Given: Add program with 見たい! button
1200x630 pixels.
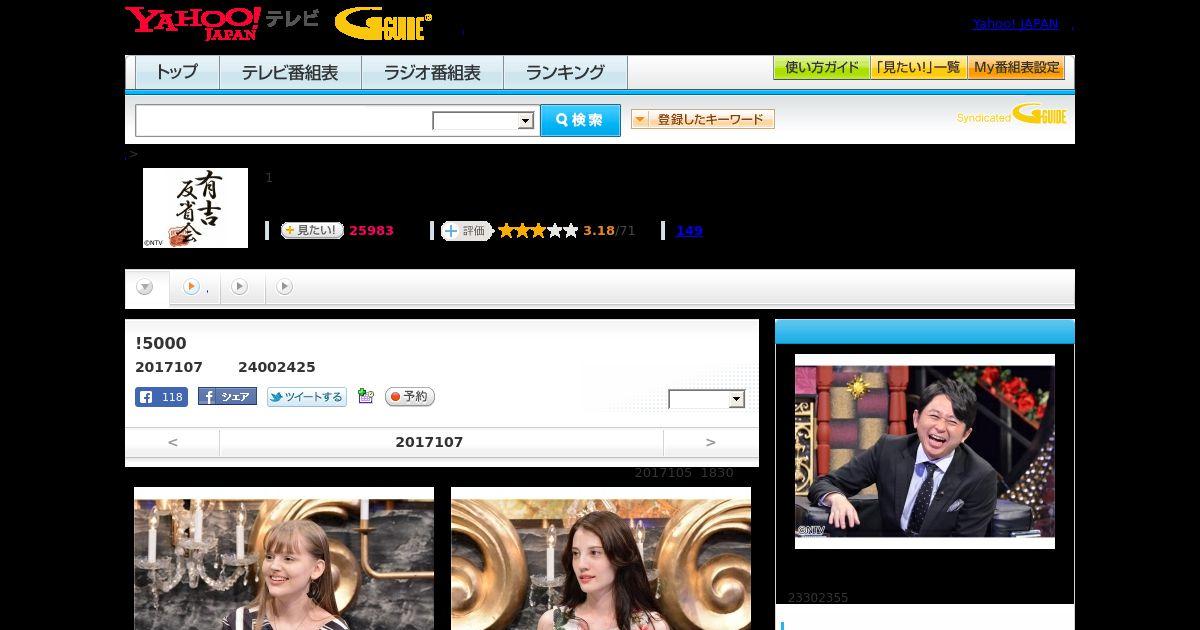Looking at the screenshot, I should [x=312, y=230].
